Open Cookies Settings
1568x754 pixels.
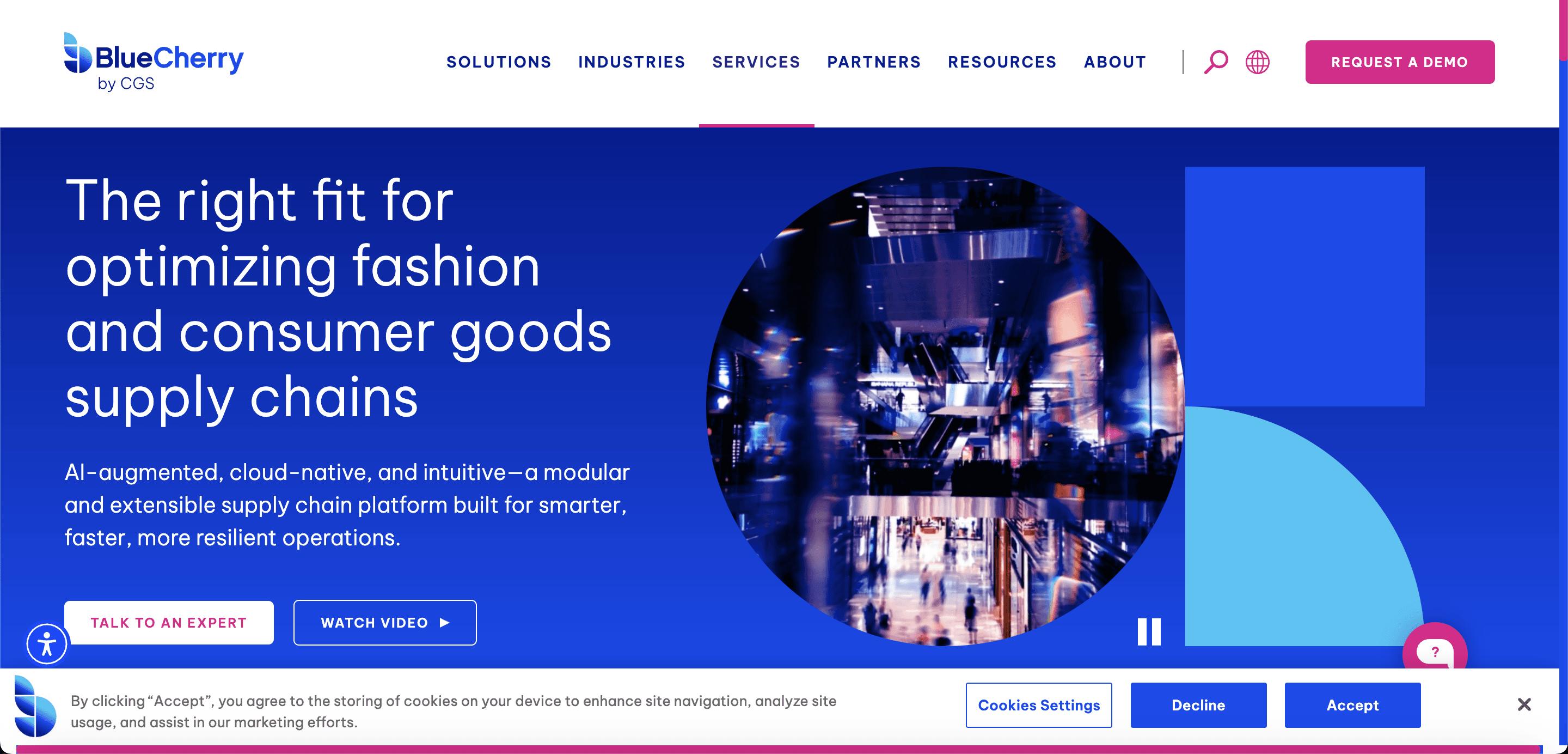[x=1038, y=706]
